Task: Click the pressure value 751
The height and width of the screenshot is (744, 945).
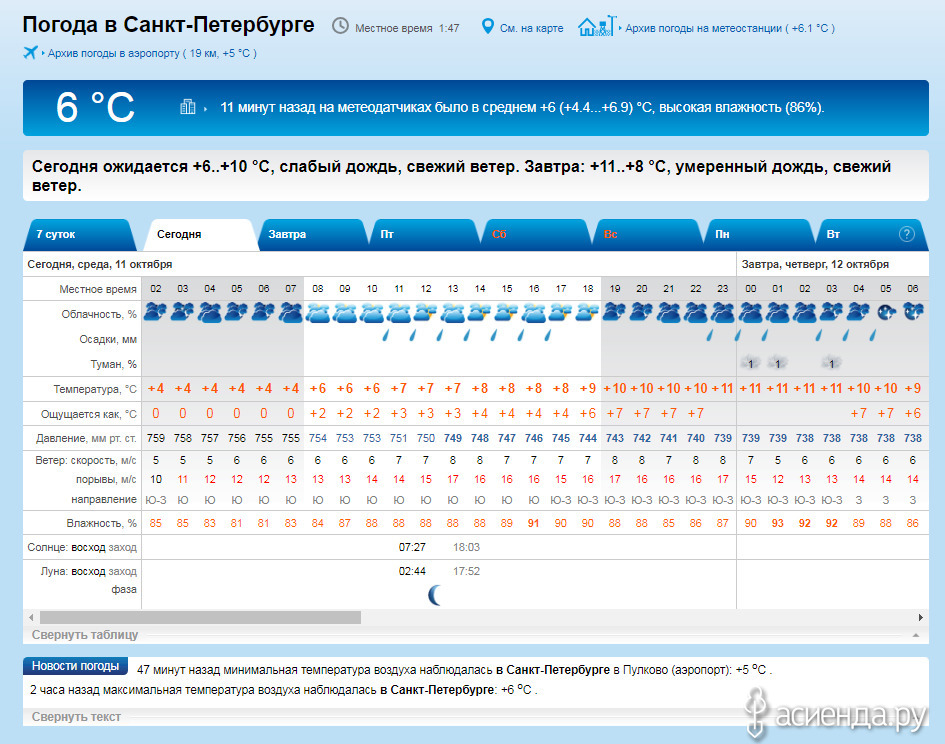Action: pos(398,438)
